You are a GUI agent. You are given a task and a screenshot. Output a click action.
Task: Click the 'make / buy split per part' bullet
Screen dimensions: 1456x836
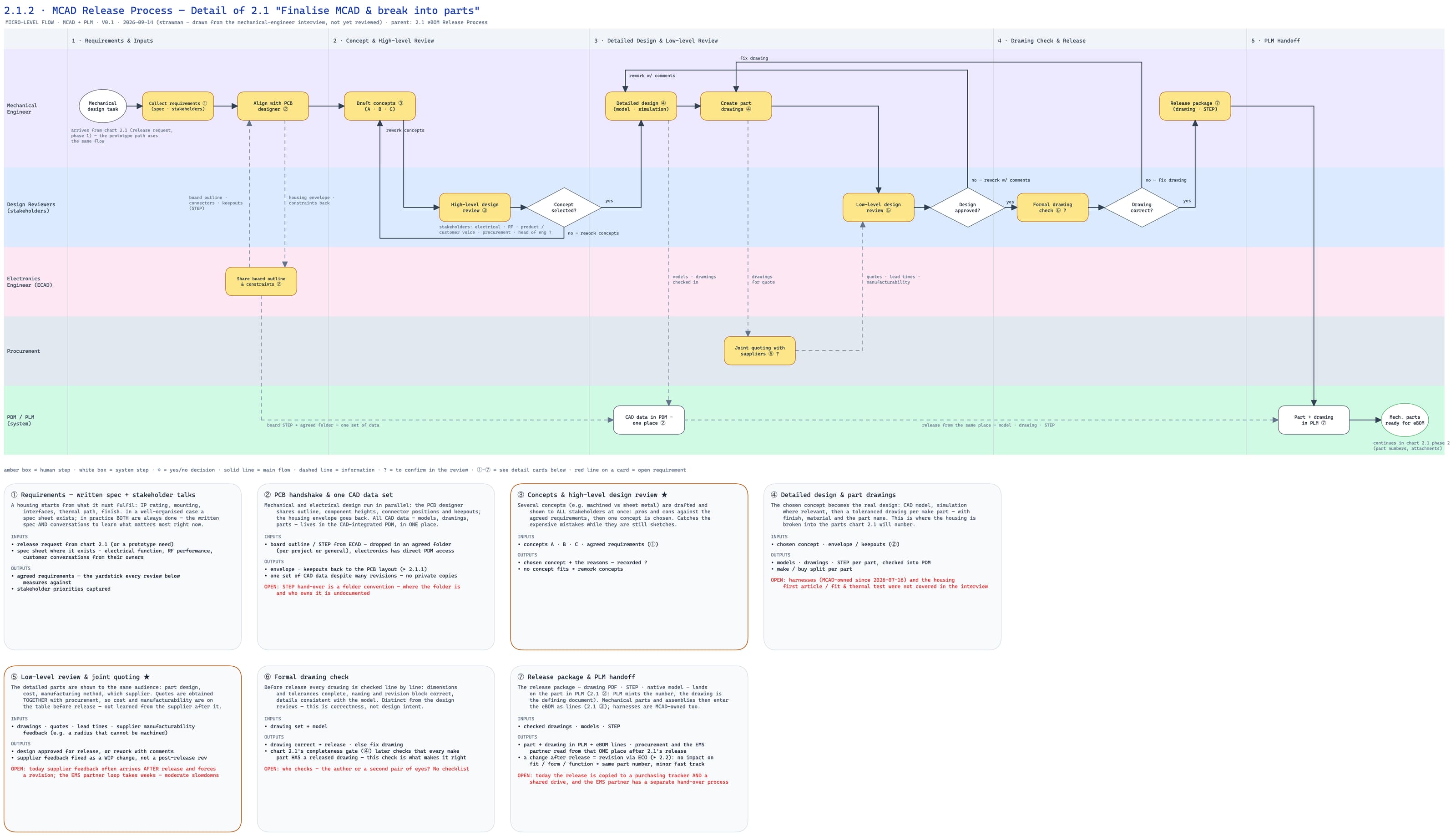coord(812,569)
